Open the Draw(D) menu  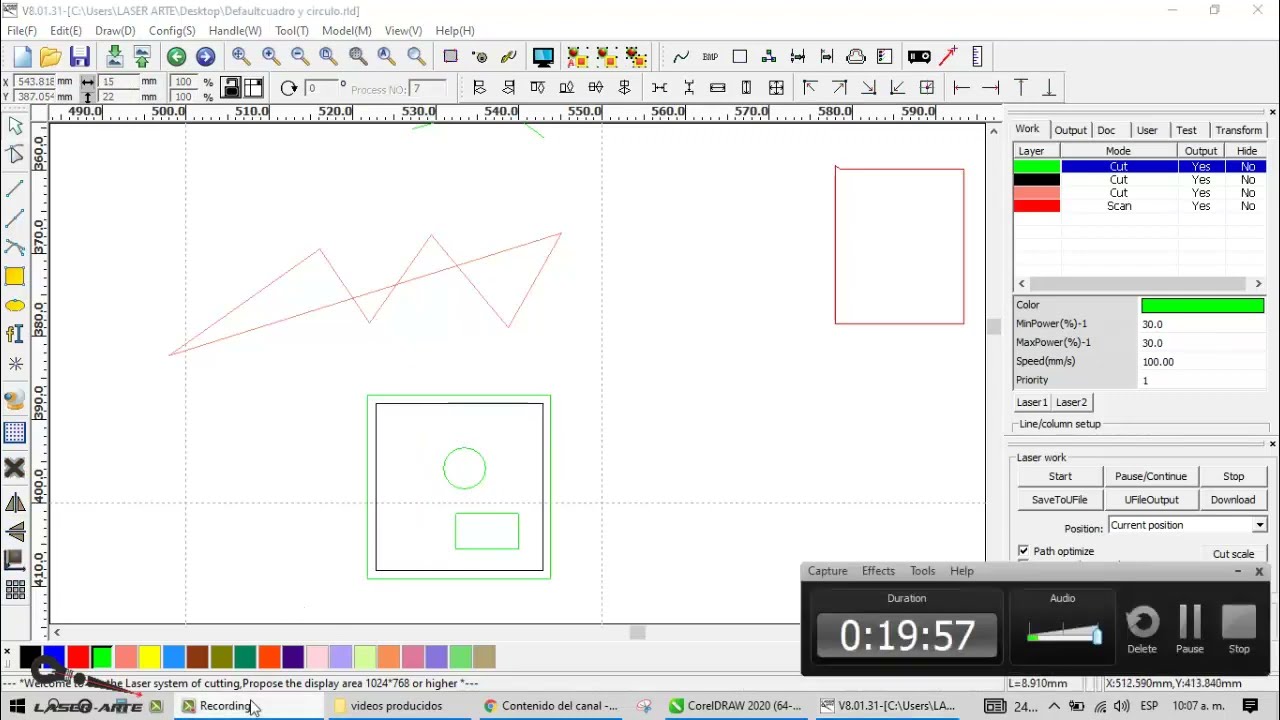(115, 31)
